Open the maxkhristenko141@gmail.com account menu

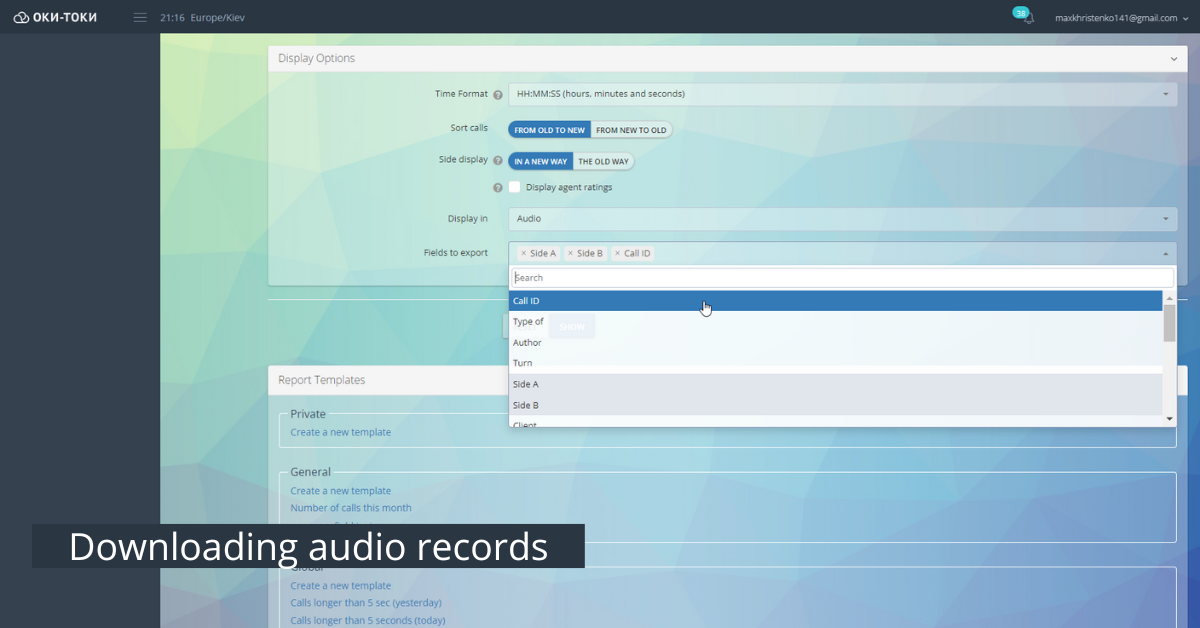1122,18
